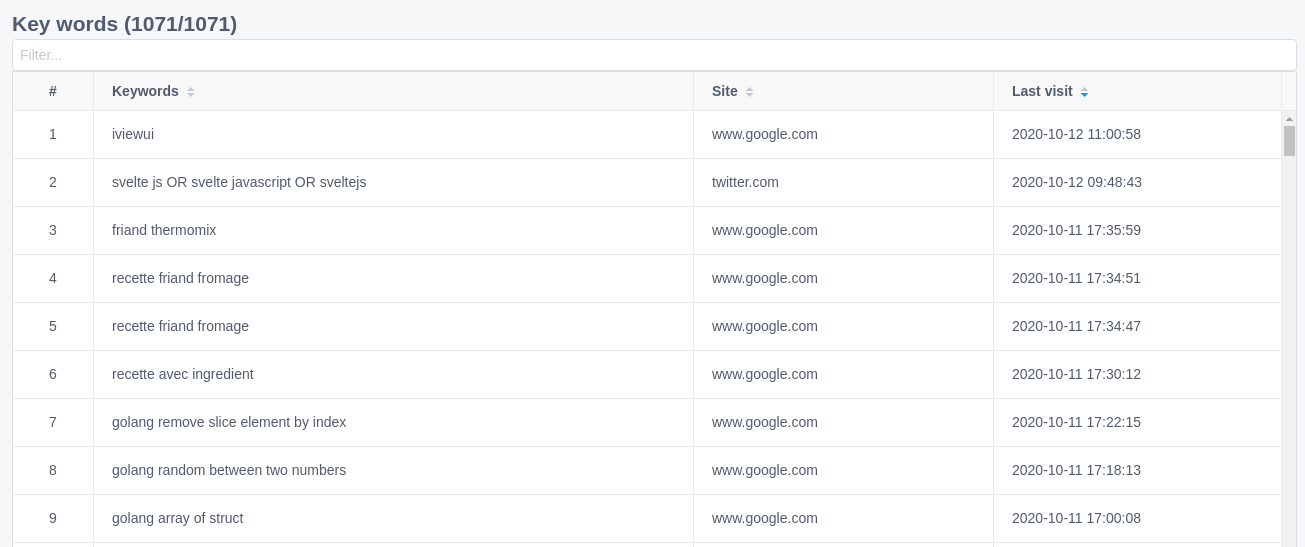Click www.google.com in recette avec ingredient row
Viewport: 1305px width, 547px height.
click(x=765, y=374)
